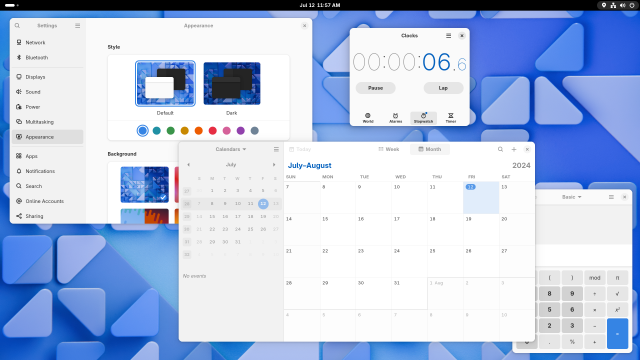Open Activities overview from top-left corner
The width and height of the screenshot is (640, 360).
coord(11,5)
